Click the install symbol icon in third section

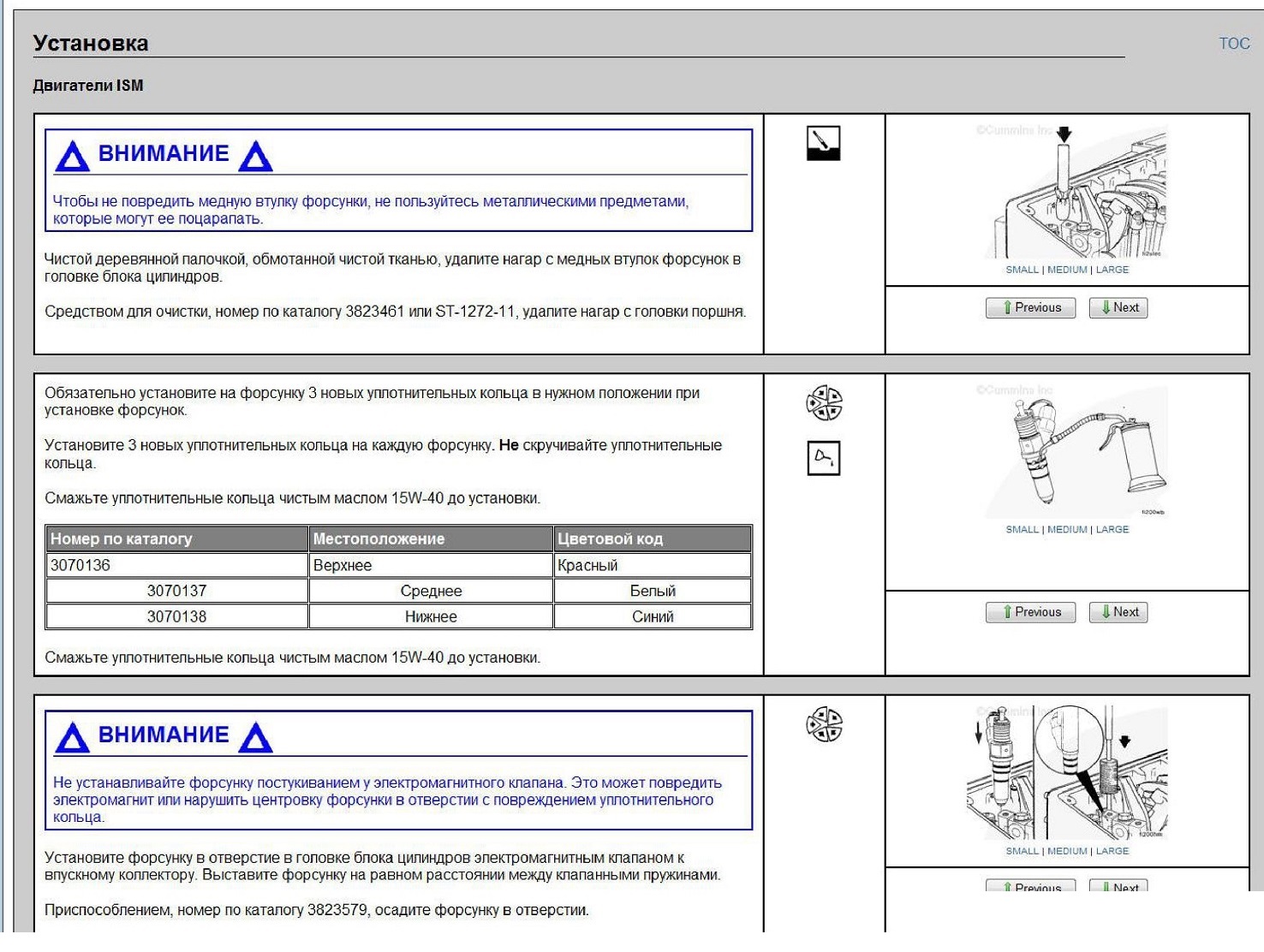pos(824,724)
